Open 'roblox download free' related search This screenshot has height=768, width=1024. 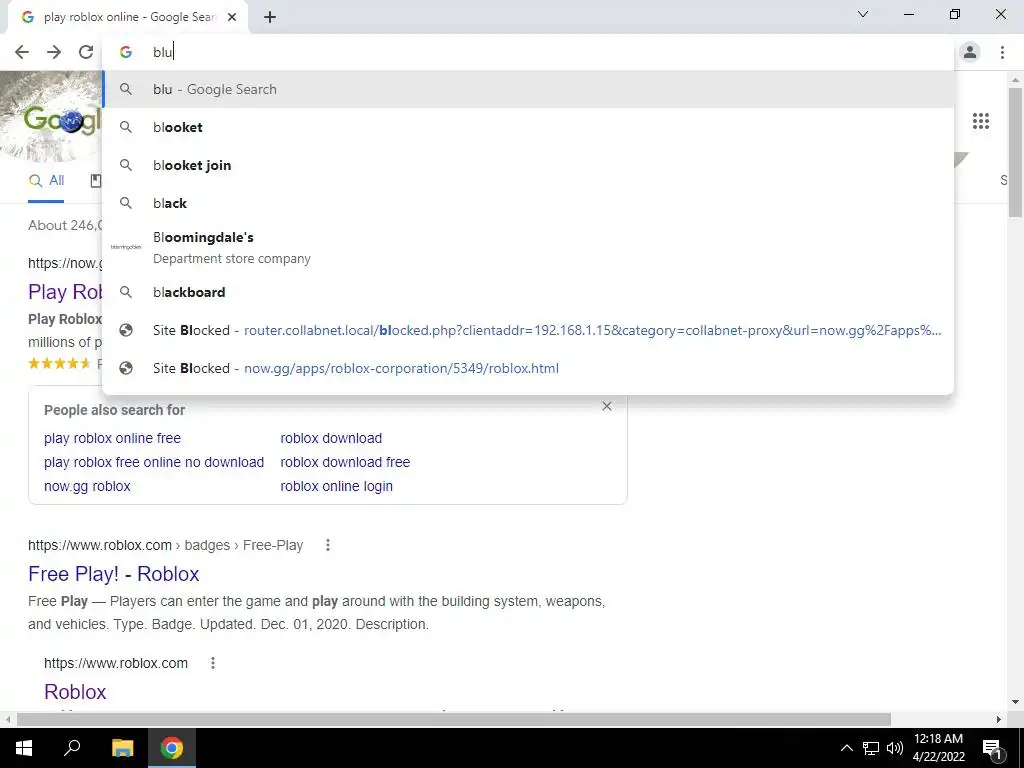coord(345,462)
